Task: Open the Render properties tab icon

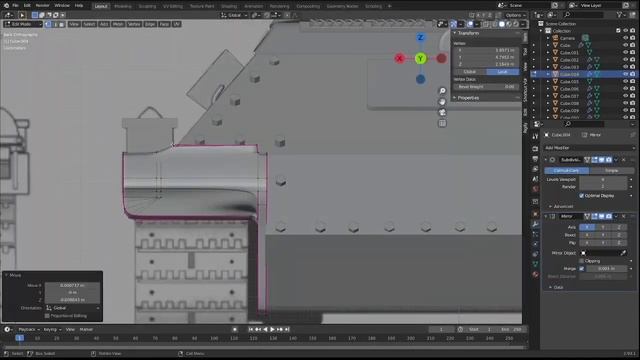Action: point(535,149)
